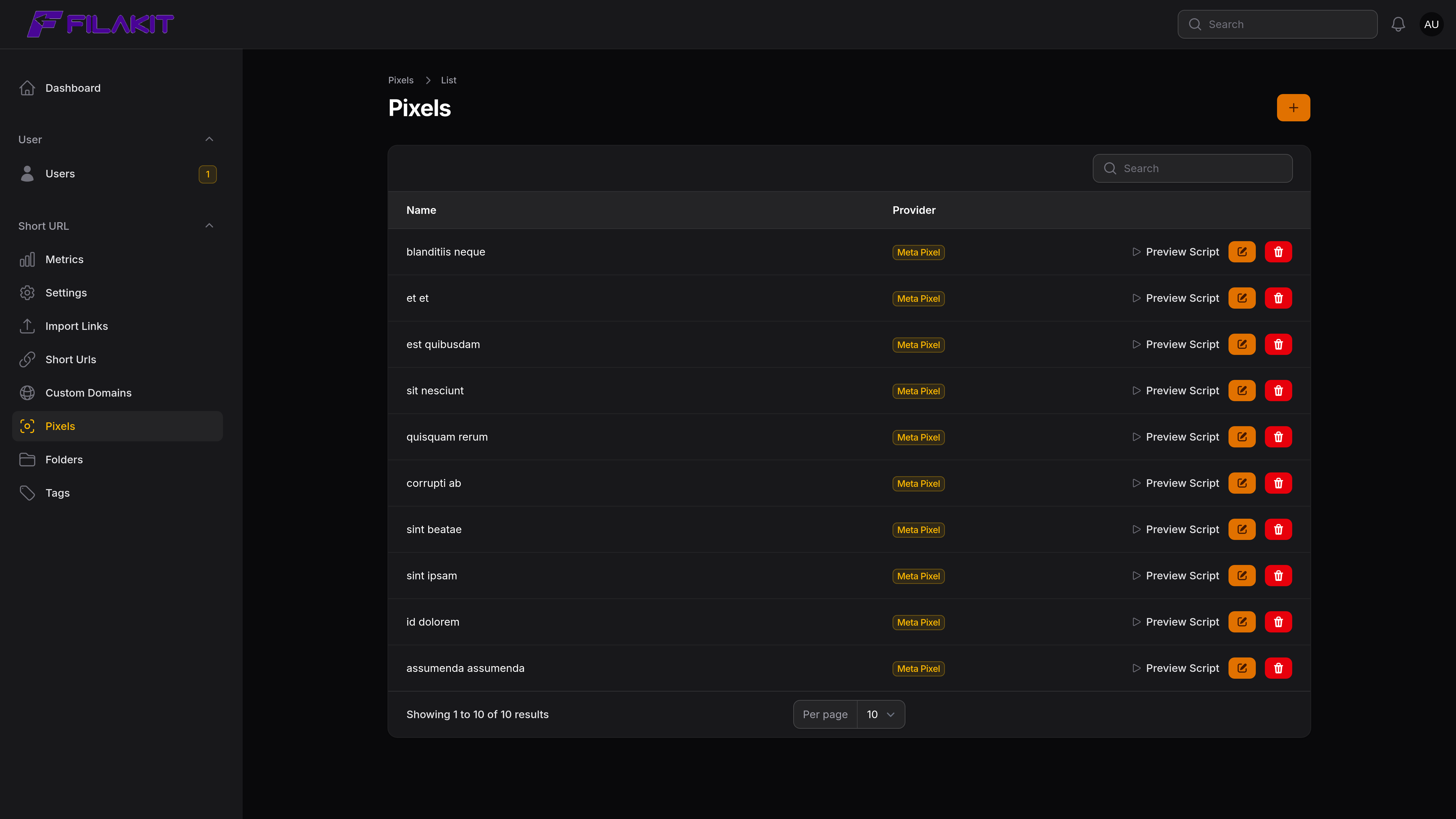Focus the global Search field in header

pyautogui.click(x=1277, y=24)
